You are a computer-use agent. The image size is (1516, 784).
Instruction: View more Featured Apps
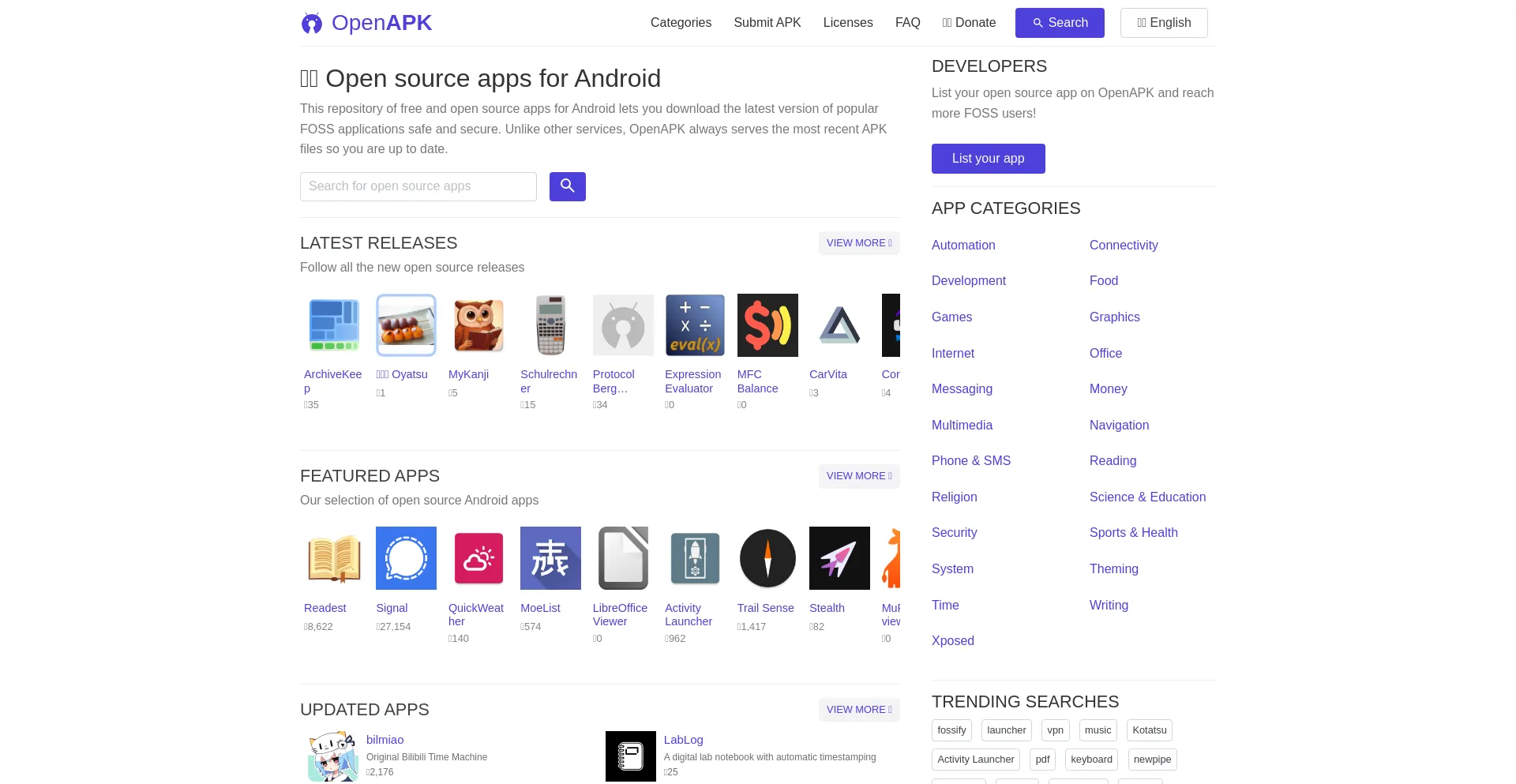pyautogui.click(x=859, y=476)
